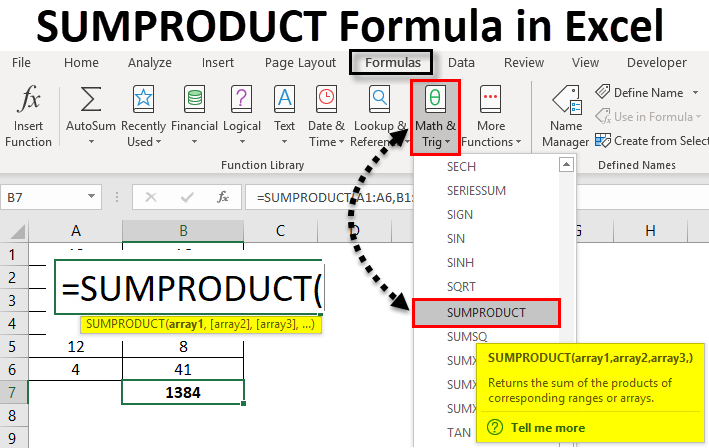The width and height of the screenshot is (709, 448).
Task: Confirm formula with checkmark icon
Action: 187,197
